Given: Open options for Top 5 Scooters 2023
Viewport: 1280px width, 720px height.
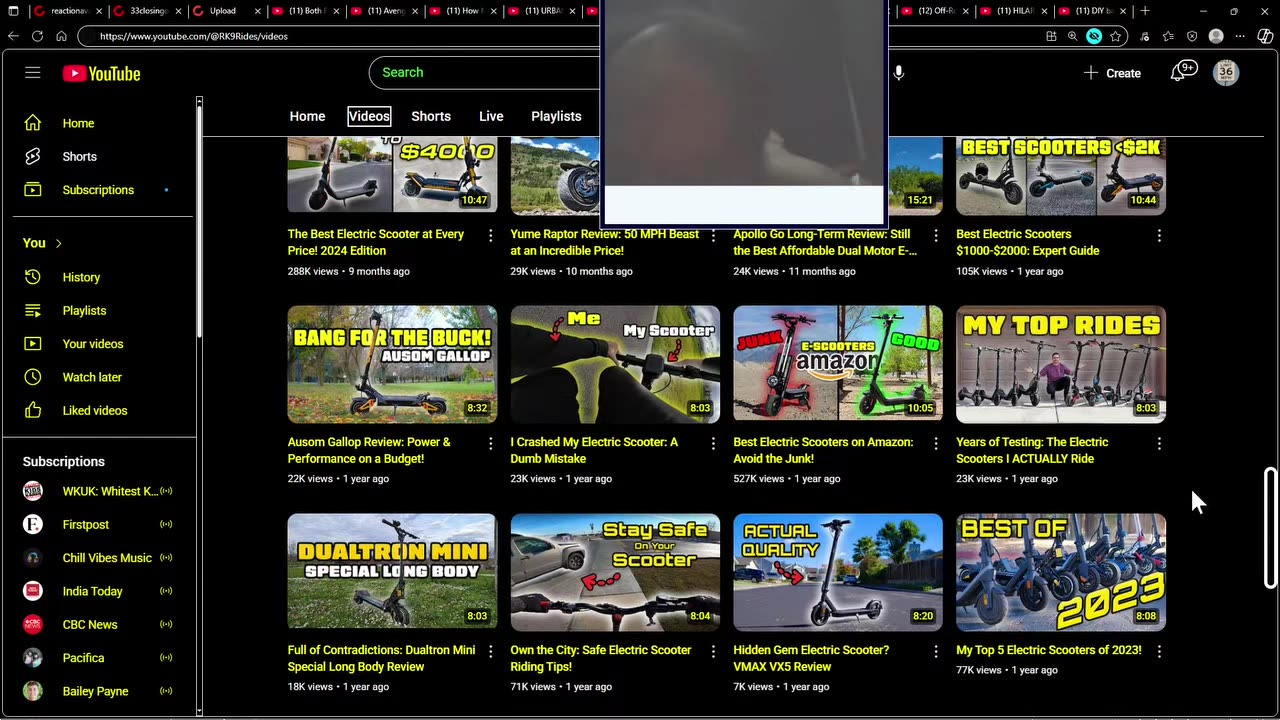Looking at the screenshot, I should tap(1159, 651).
